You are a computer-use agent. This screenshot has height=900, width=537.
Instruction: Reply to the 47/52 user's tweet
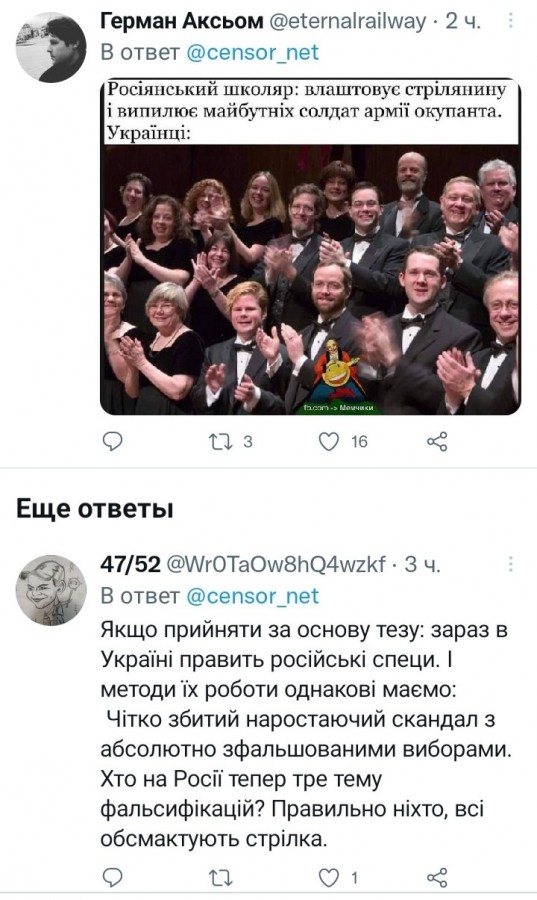click(x=112, y=877)
